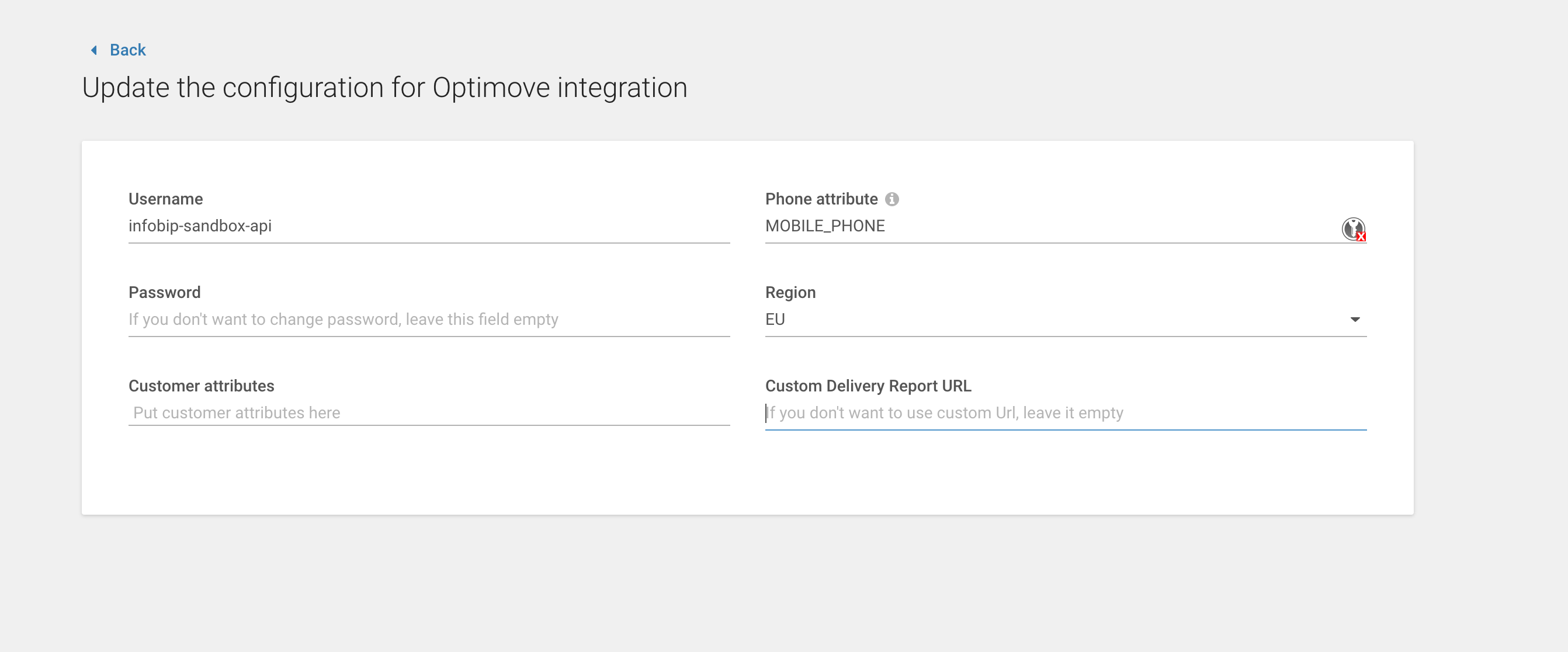The height and width of the screenshot is (652, 1568).
Task: Click the Customer attributes label
Action: click(201, 386)
